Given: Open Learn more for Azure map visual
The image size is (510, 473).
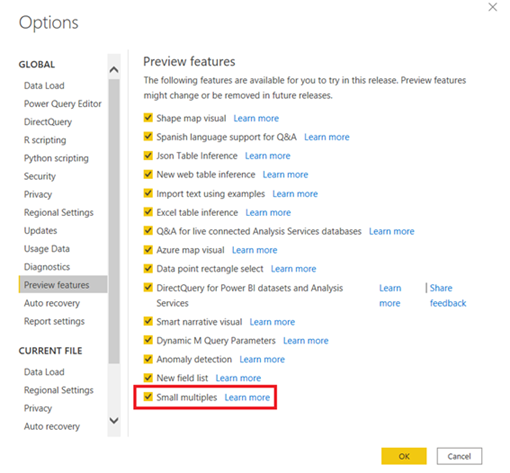Looking at the screenshot, I should pyautogui.click(x=255, y=250).
